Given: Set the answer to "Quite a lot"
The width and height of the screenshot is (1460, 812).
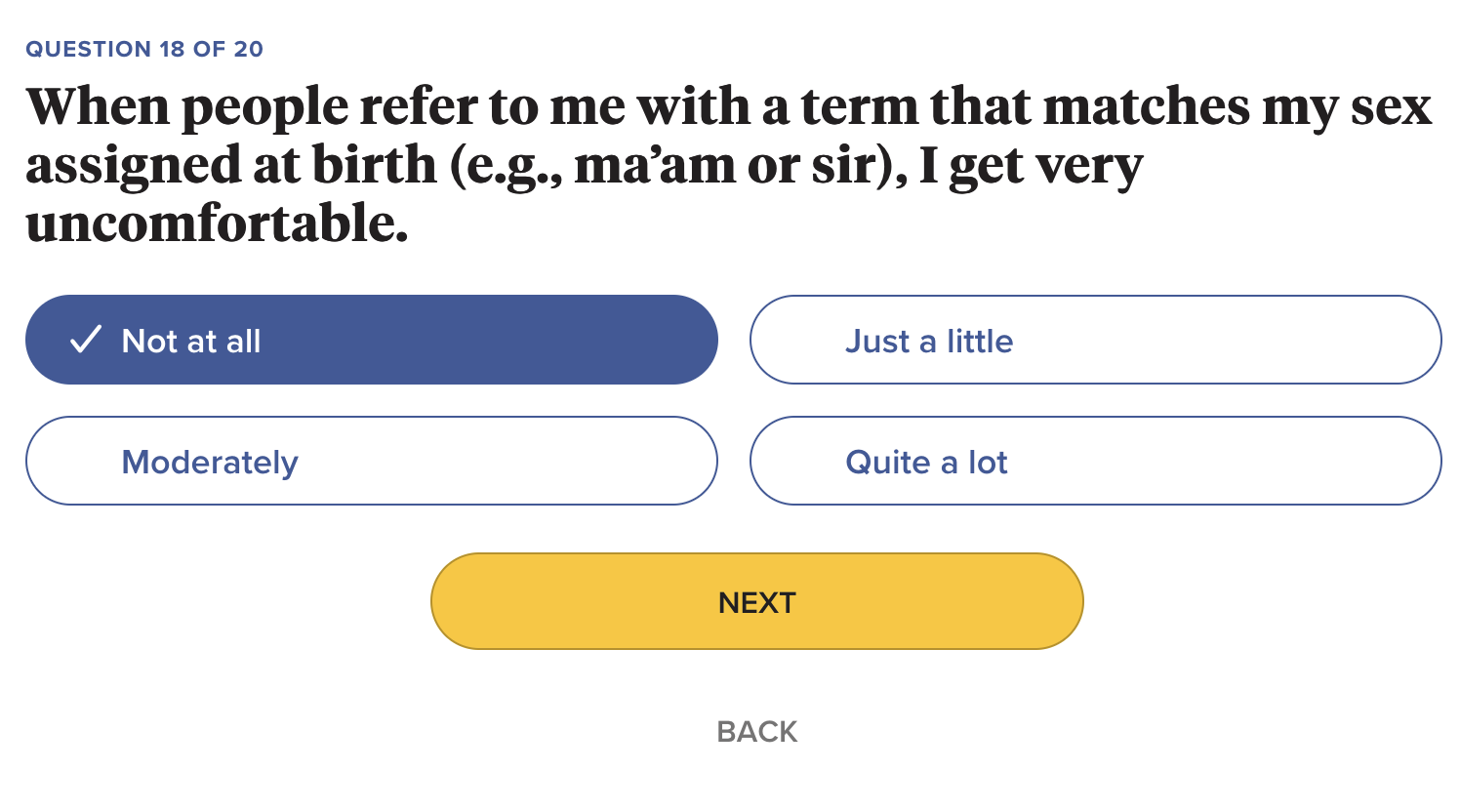Looking at the screenshot, I should 1095,461.
